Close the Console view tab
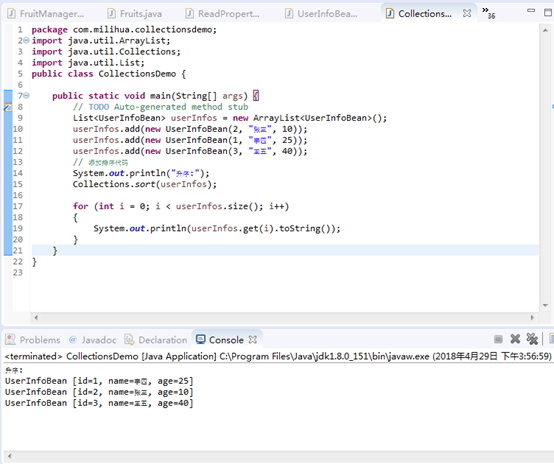 pos(252,340)
